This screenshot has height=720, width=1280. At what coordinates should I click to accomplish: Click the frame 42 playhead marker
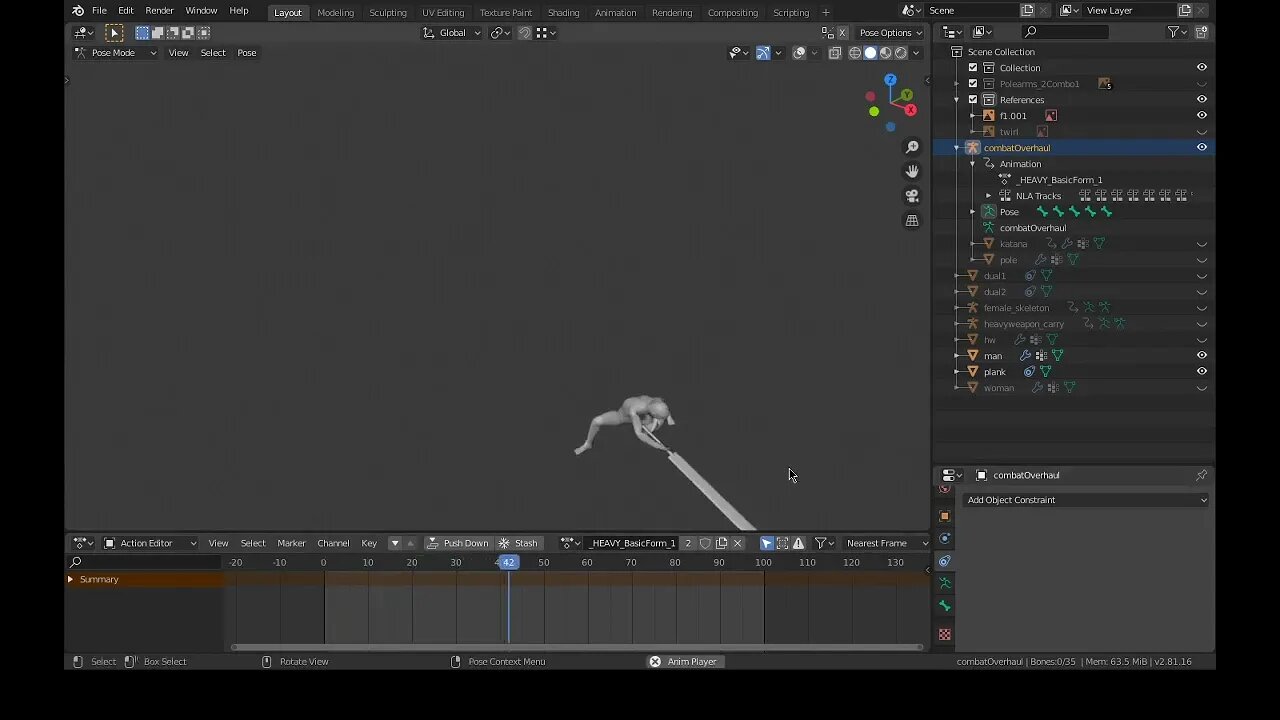[508, 562]
